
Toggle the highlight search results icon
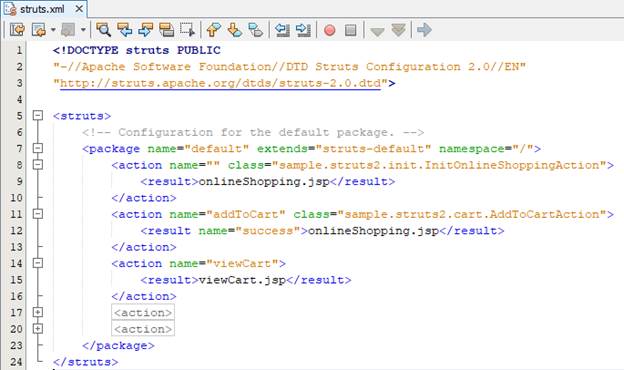(166, 30)
